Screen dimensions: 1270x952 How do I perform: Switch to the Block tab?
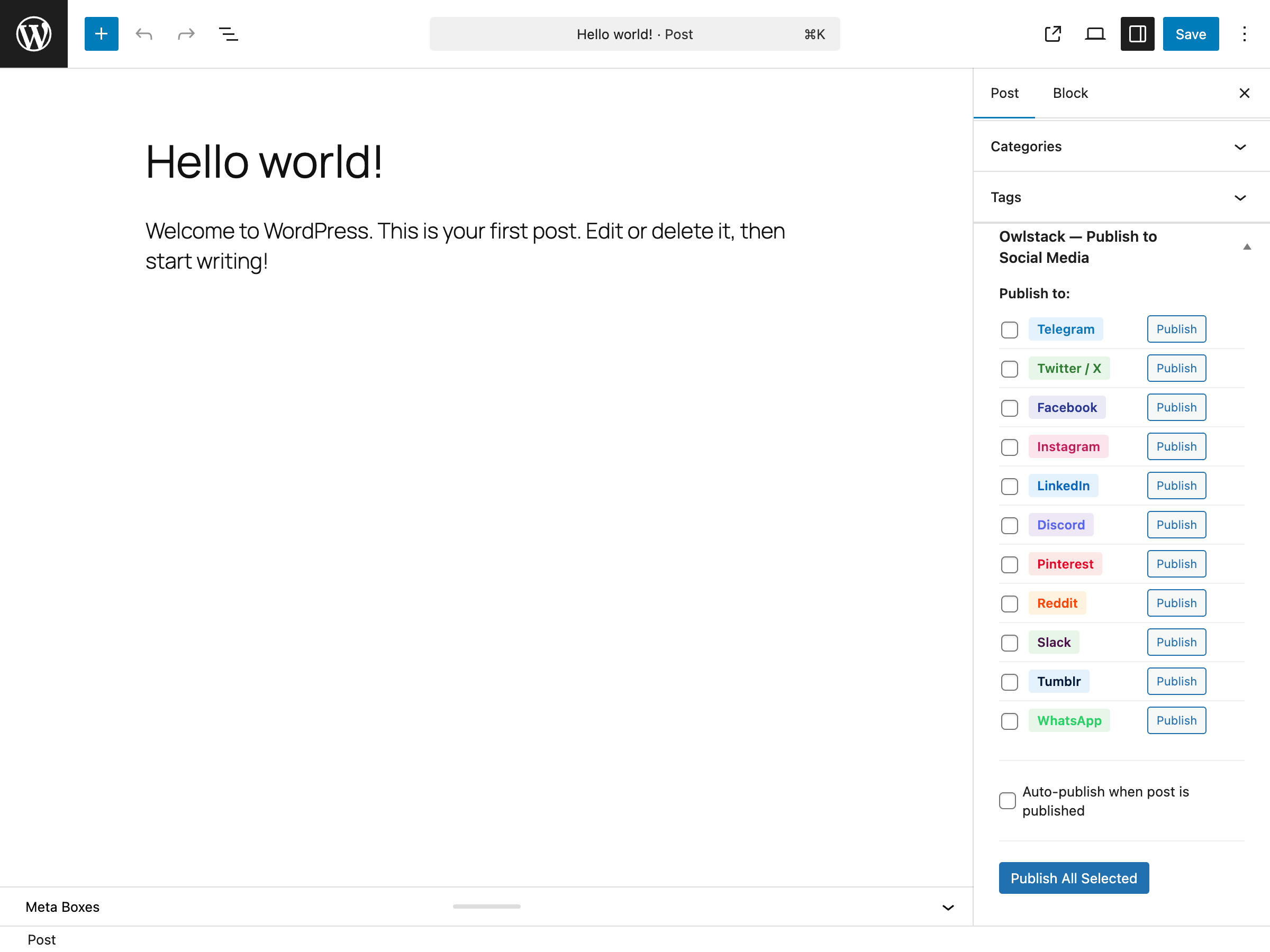click(1069, 93)
